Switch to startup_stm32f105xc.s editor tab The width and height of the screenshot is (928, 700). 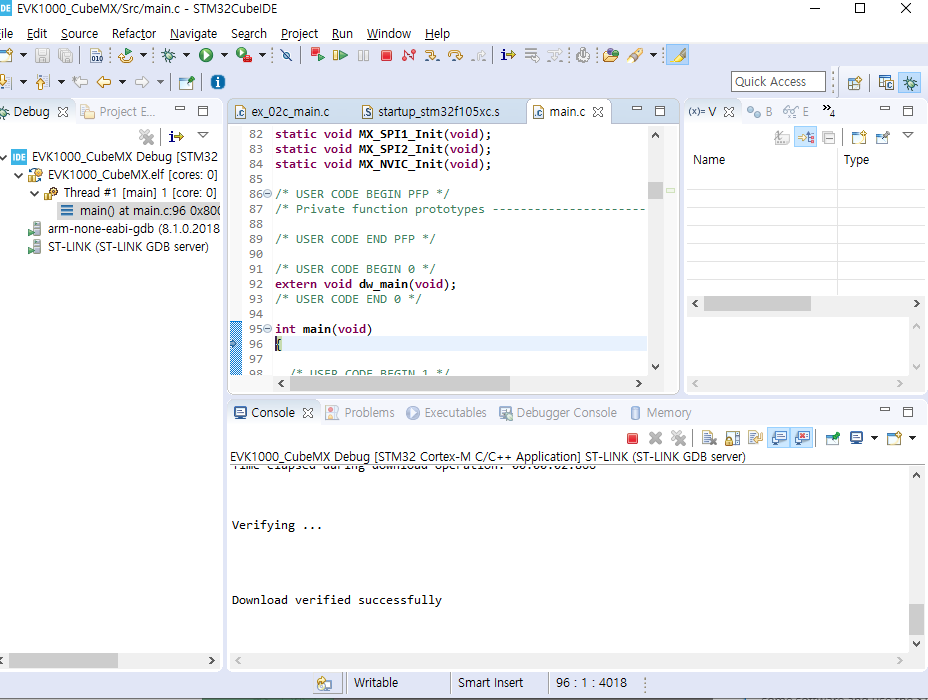coord(431,112)
